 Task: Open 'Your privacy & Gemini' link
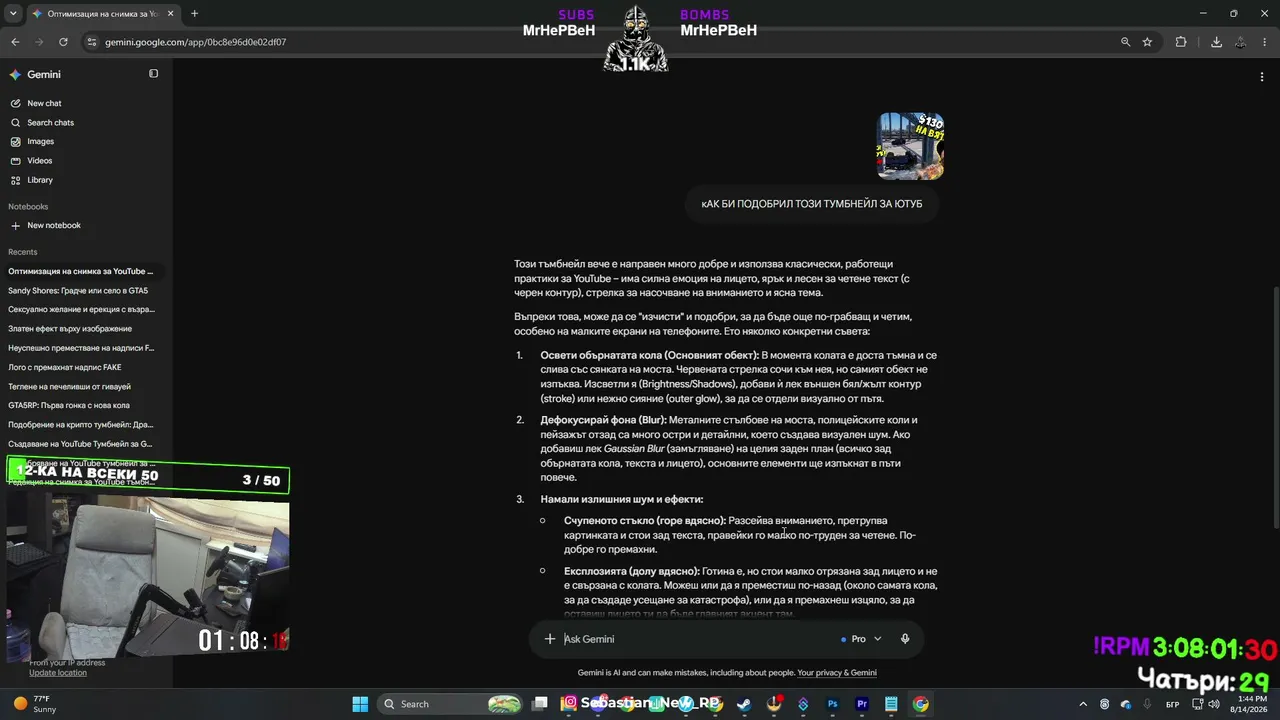pos(837,673)
